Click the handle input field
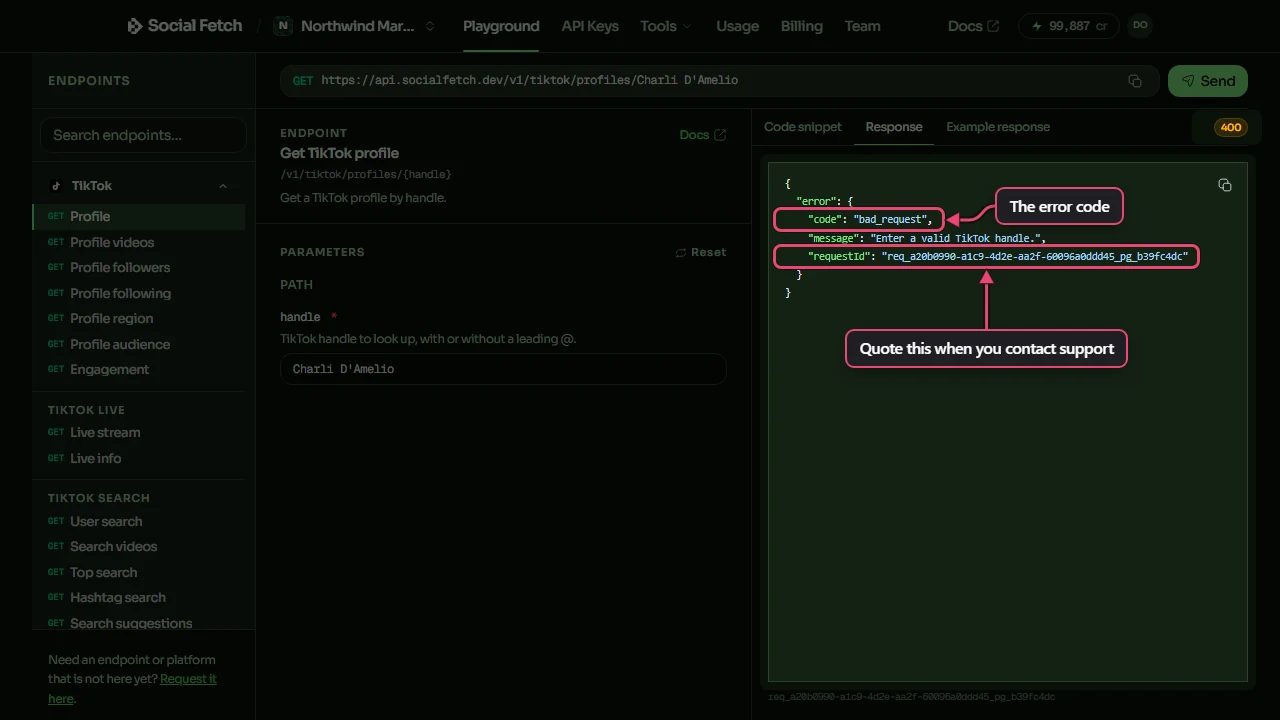Screen dimensions: 1280x720 pyautogui.click(x=503, y=369)
